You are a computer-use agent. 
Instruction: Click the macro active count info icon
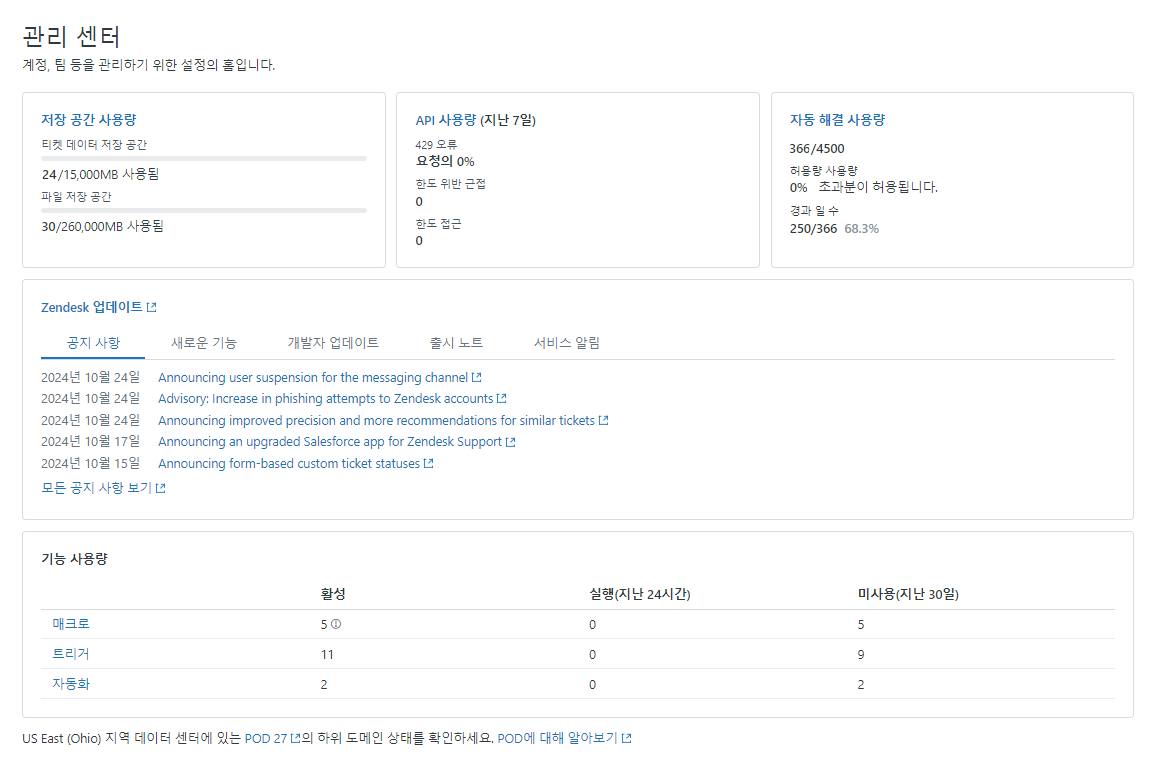(336, 624)
